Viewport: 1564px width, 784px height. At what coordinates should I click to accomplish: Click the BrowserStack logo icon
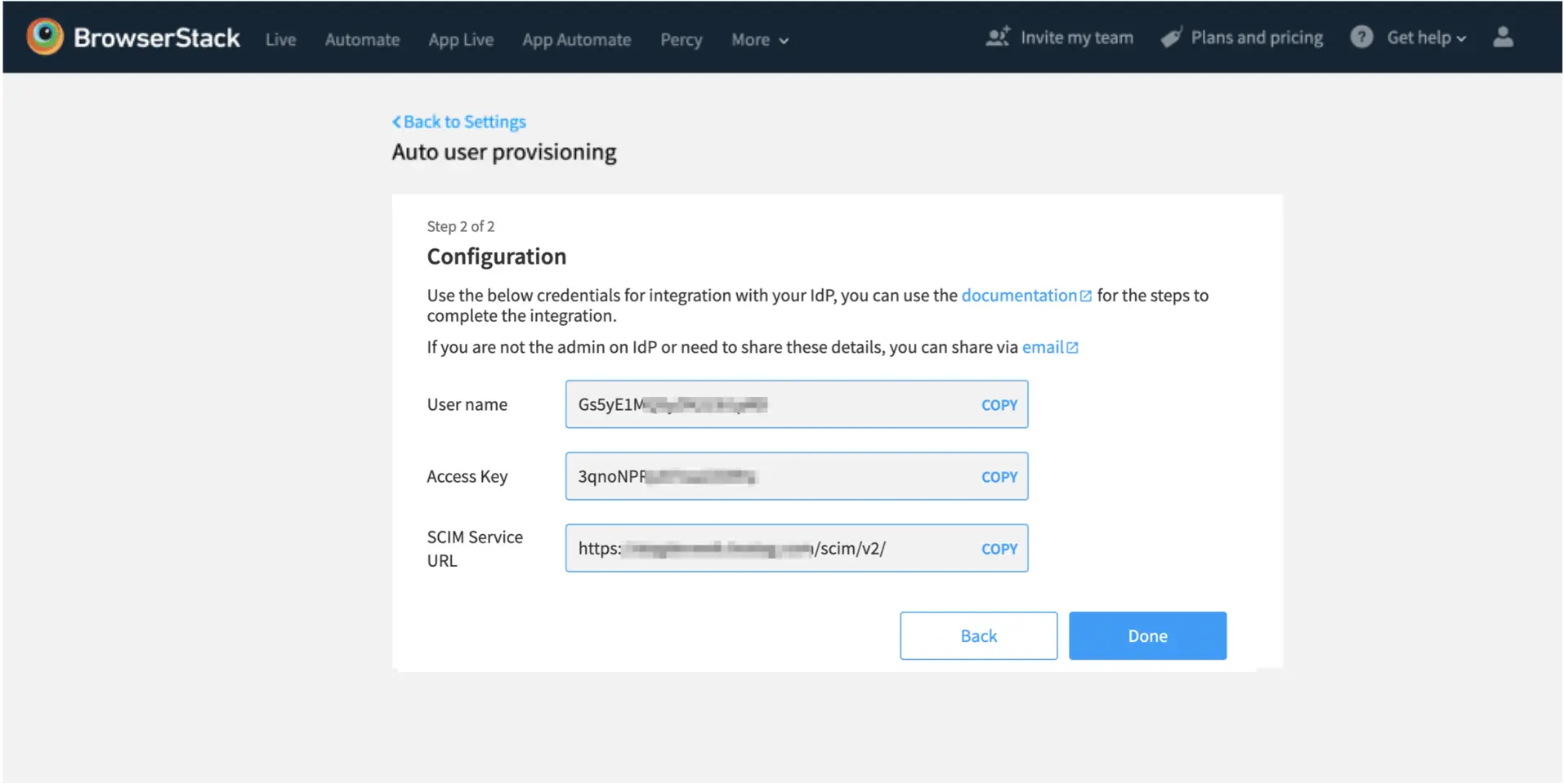coord(45,37)
